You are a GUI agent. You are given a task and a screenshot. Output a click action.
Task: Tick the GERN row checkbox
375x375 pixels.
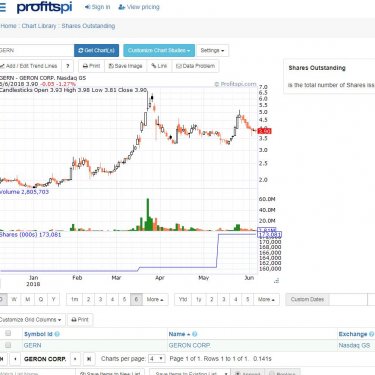[8, 345]
